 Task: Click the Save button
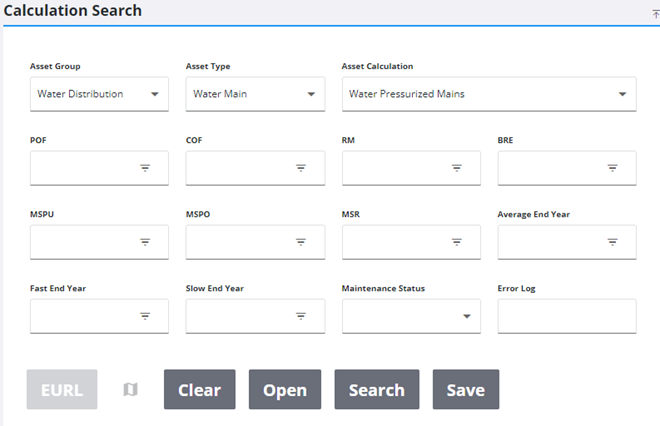tap(465, 390)
